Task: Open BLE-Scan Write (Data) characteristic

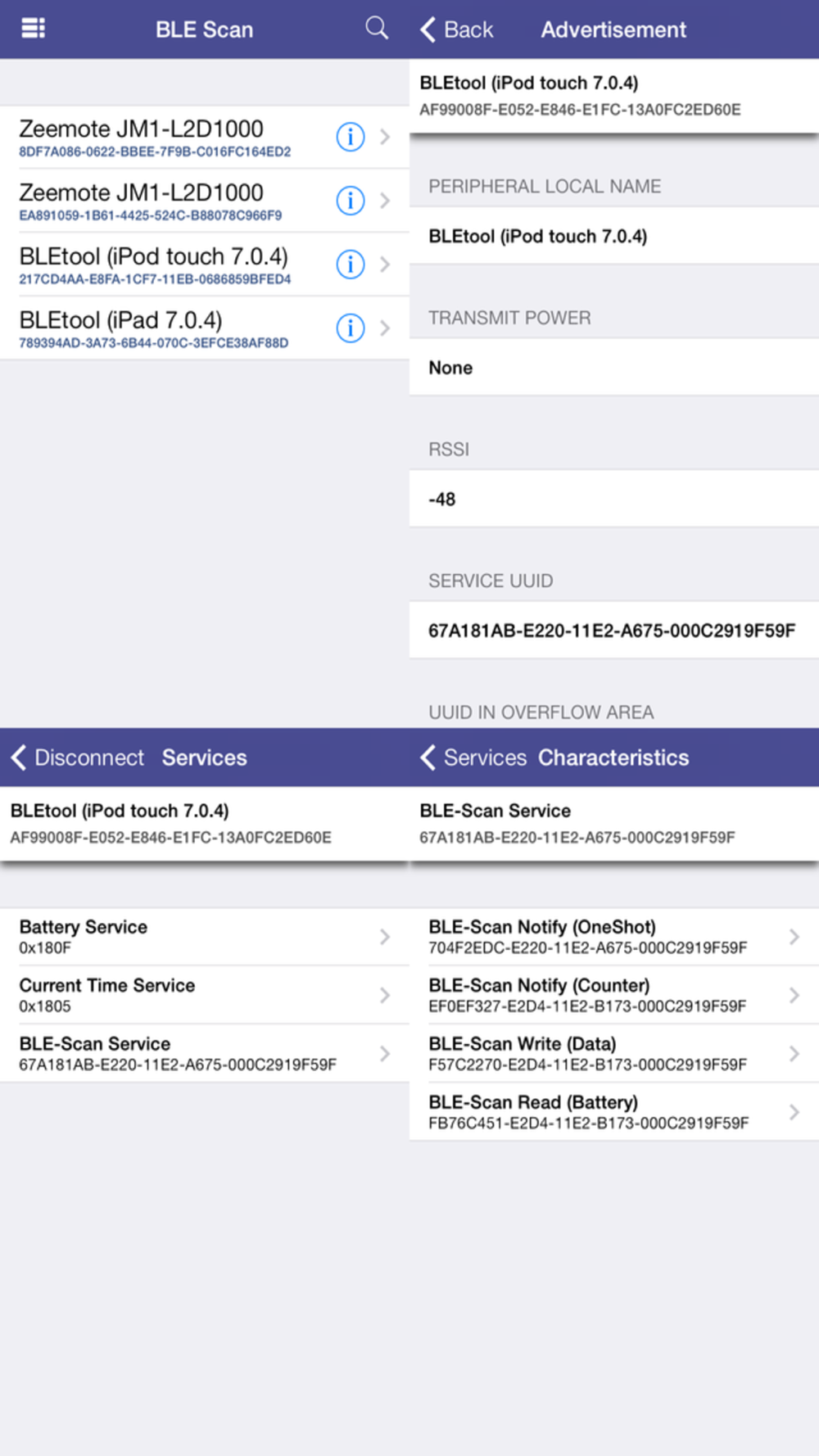Action: pyautogui.click(x=614, y=1054)
